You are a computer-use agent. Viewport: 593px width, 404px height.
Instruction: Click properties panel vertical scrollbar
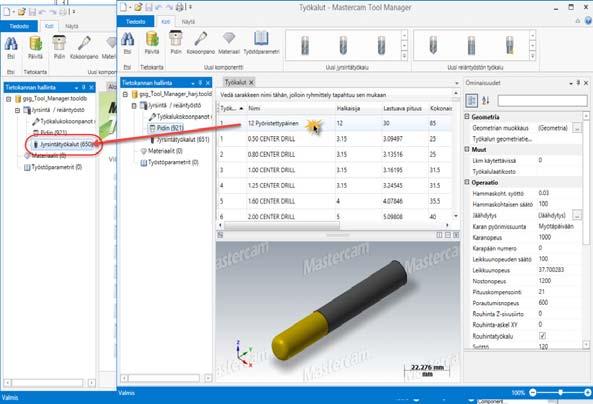click(x=586, y=182)
